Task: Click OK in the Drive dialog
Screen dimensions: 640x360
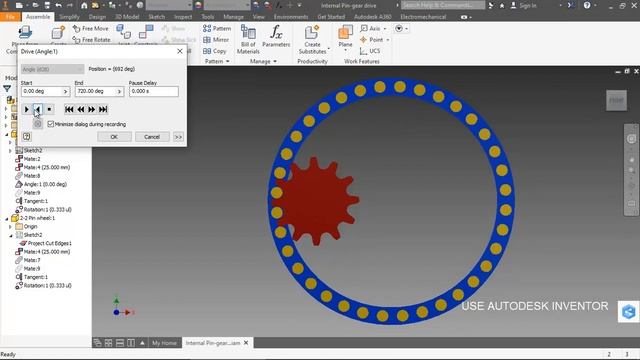Action: coord(114,137)
